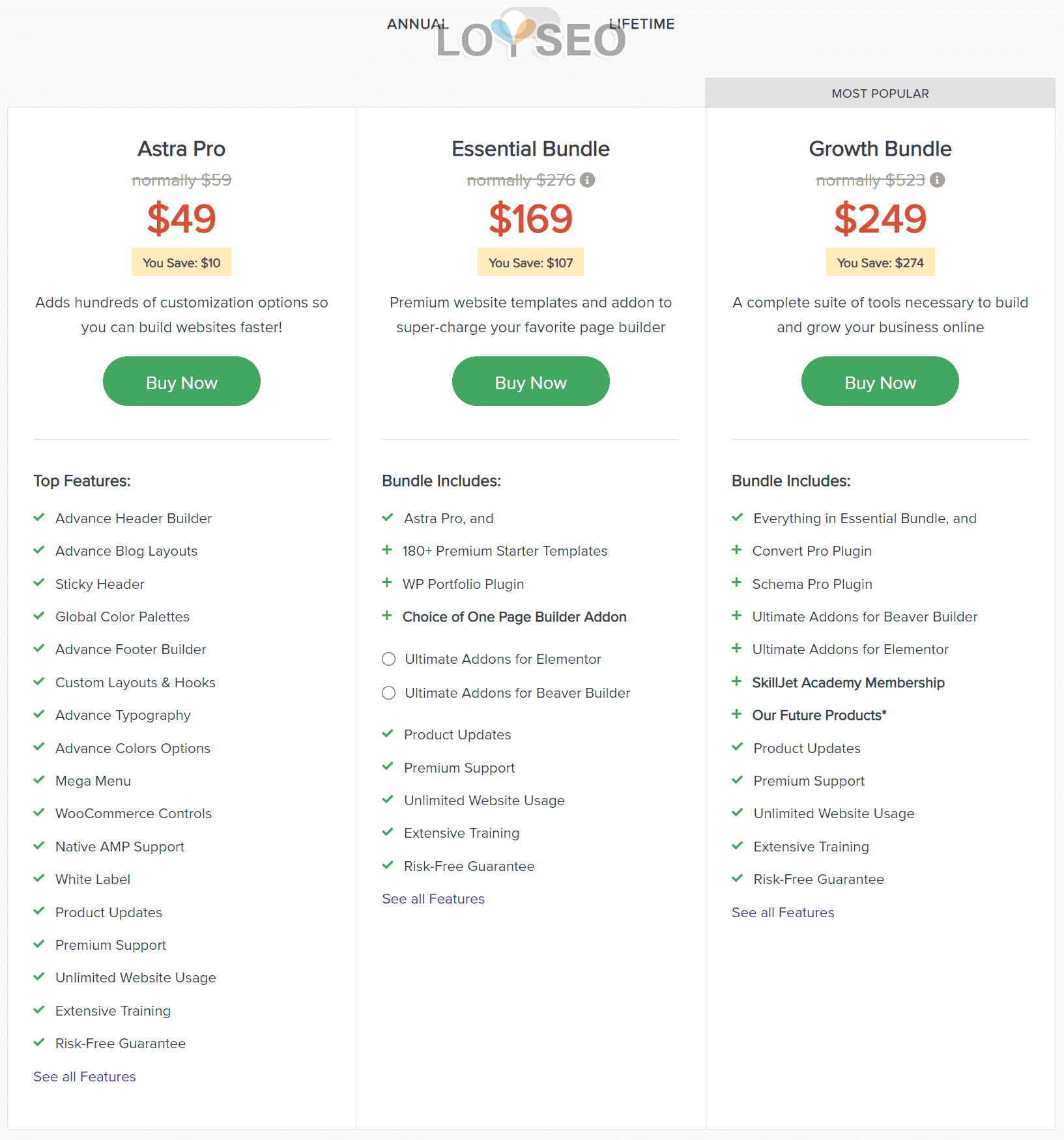Click info icon next to normally $276
Screen dimensions: 1064x1140
587,180
